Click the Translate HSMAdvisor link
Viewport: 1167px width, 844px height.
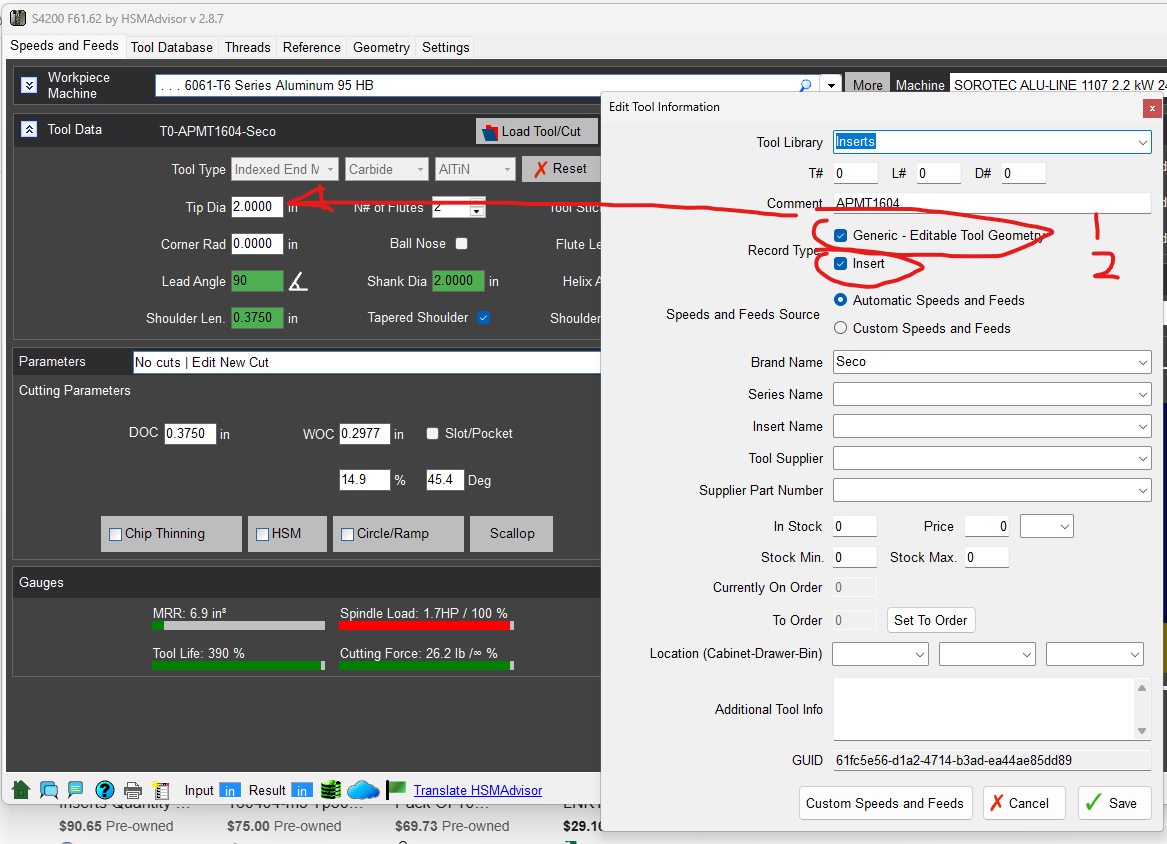tap(477, 790)
